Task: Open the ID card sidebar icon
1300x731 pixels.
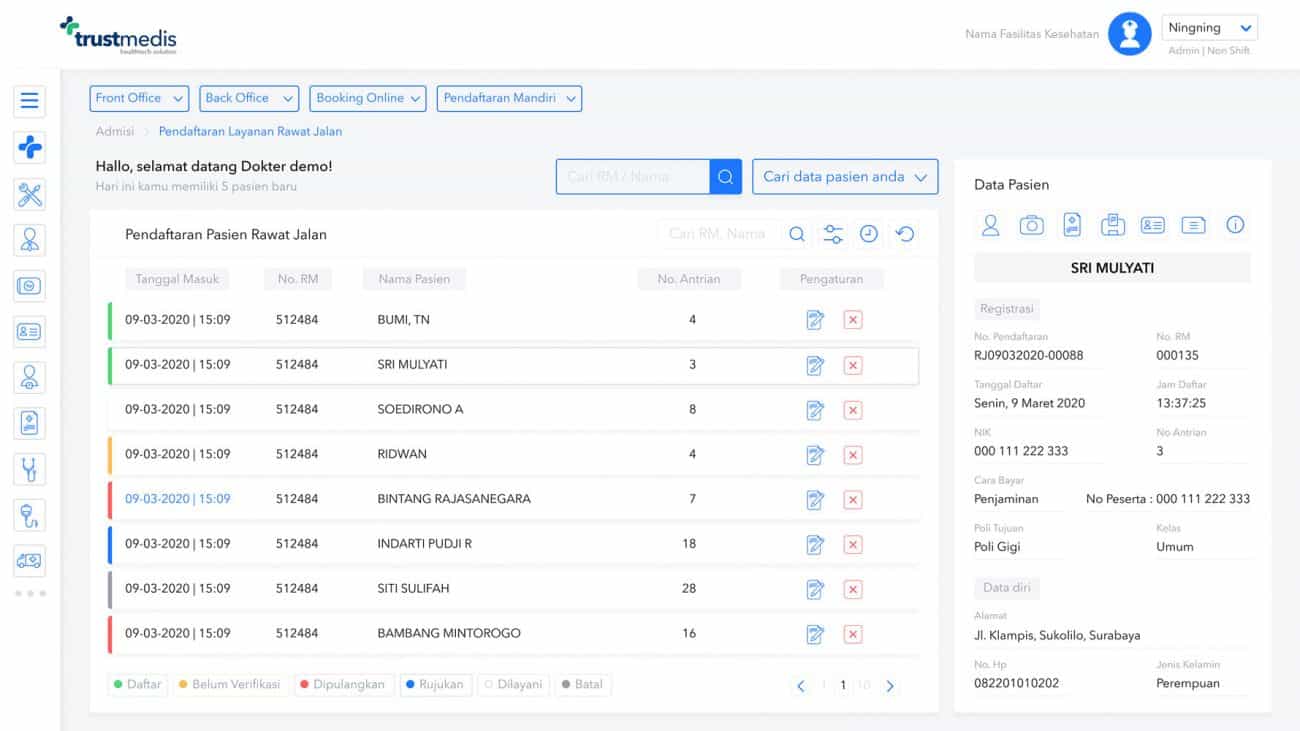Action: (x=29, y=331)
